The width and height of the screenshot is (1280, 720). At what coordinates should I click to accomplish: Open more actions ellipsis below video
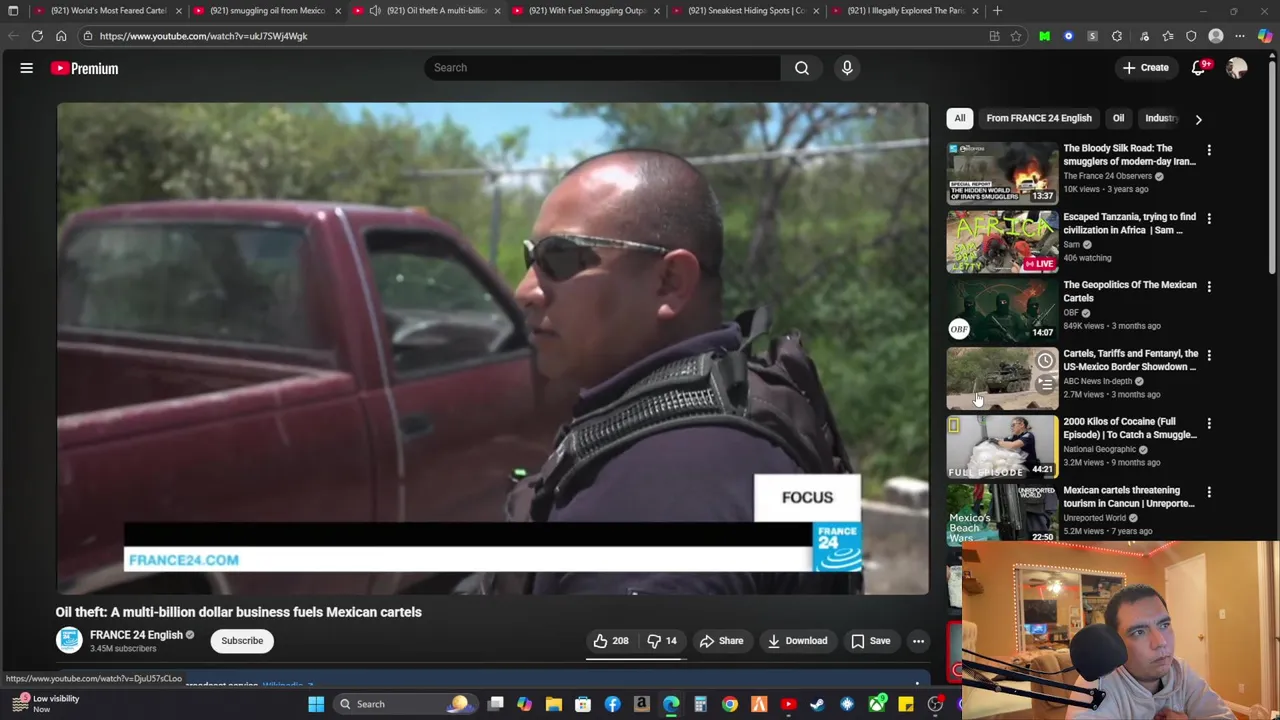pyautogui.click(x=918, y=641)
